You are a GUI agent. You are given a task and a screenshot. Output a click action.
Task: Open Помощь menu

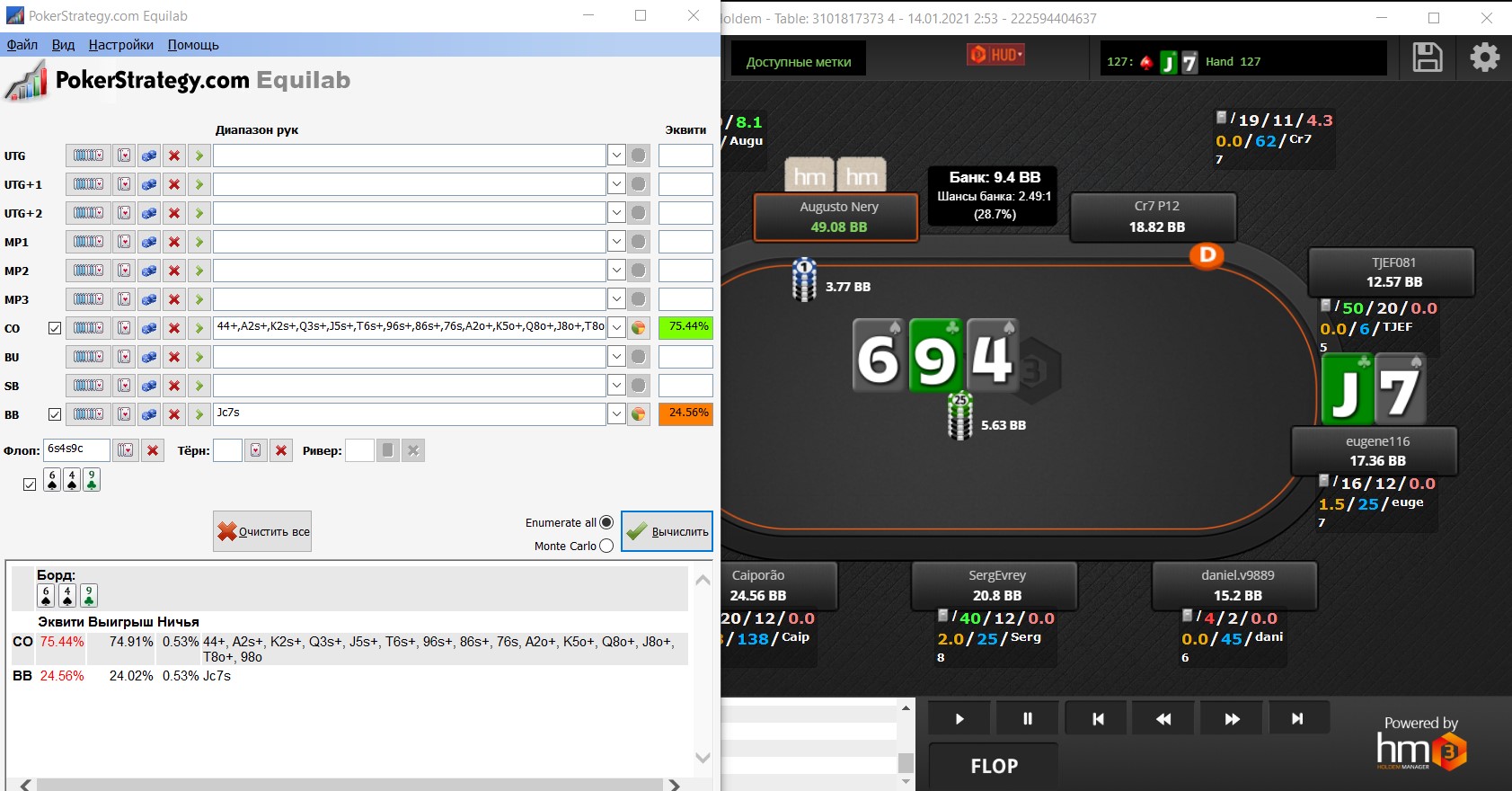tap(193, 45)
